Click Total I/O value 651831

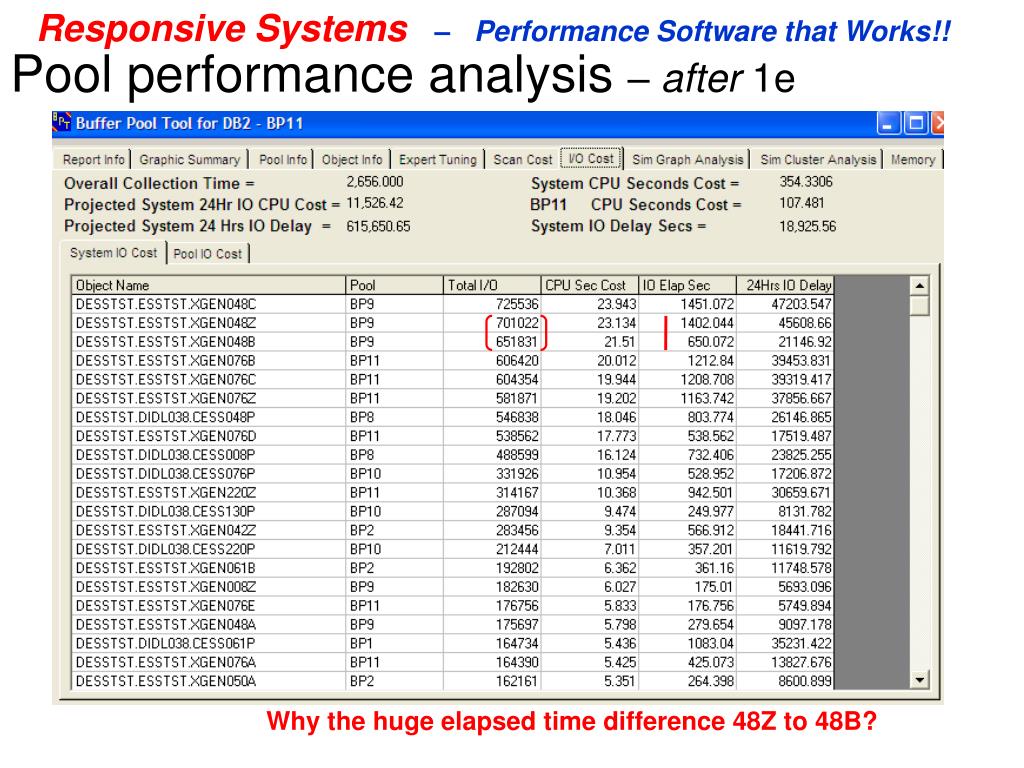point(517,342)
